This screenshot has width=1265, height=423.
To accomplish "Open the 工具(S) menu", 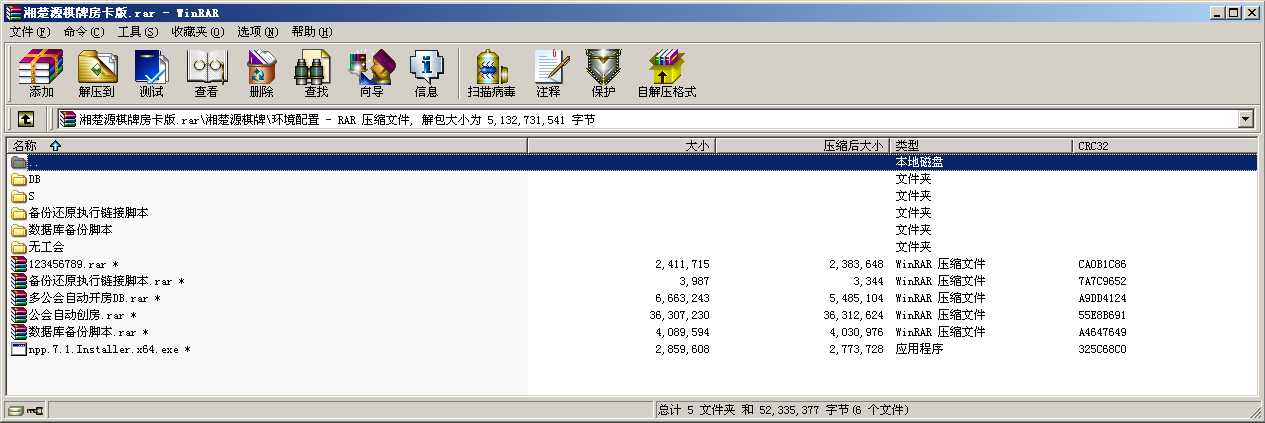I will click(x=137, y=31).
